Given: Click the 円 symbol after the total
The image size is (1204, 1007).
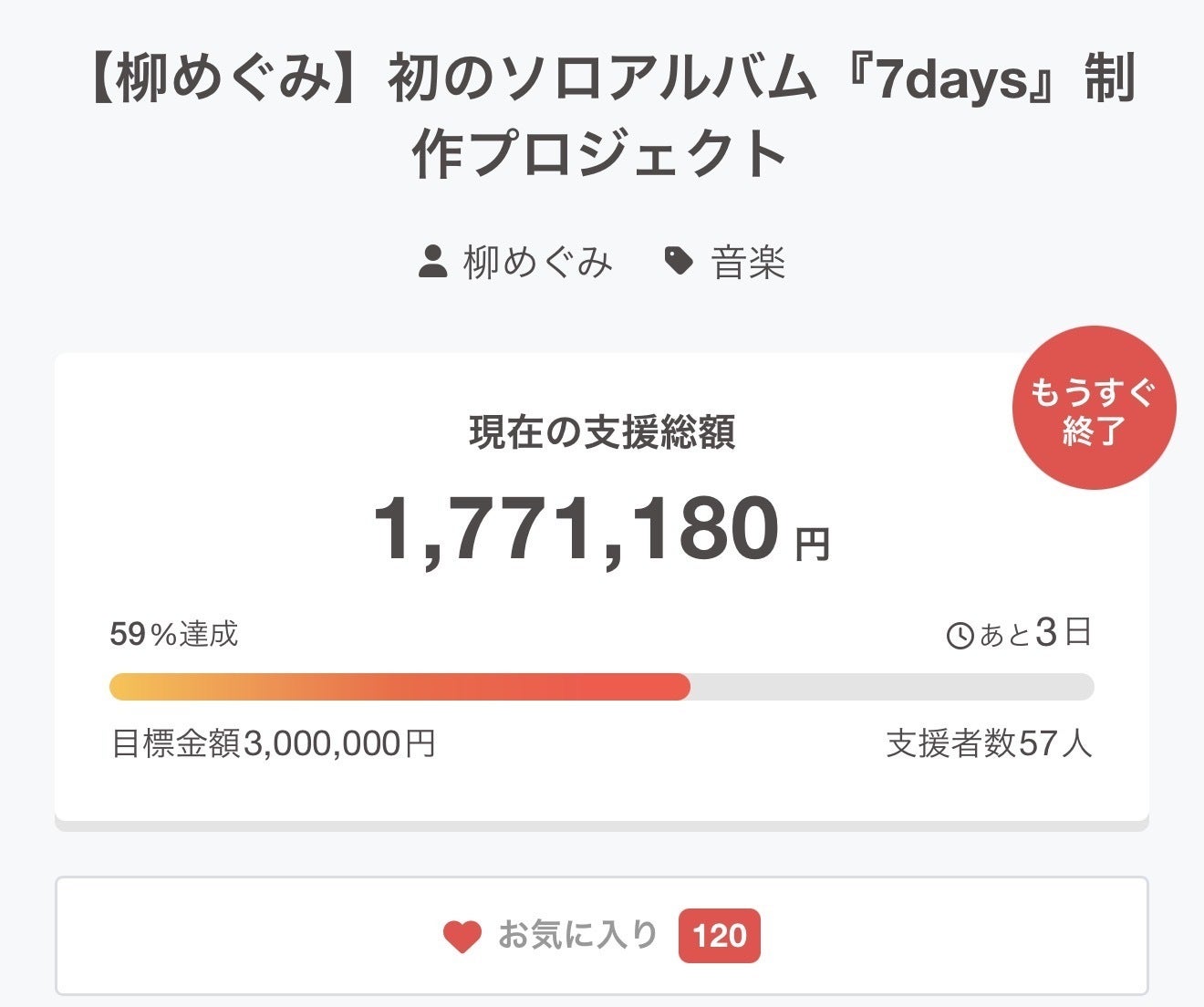Looking at the screenshot, I should [812, 545].
